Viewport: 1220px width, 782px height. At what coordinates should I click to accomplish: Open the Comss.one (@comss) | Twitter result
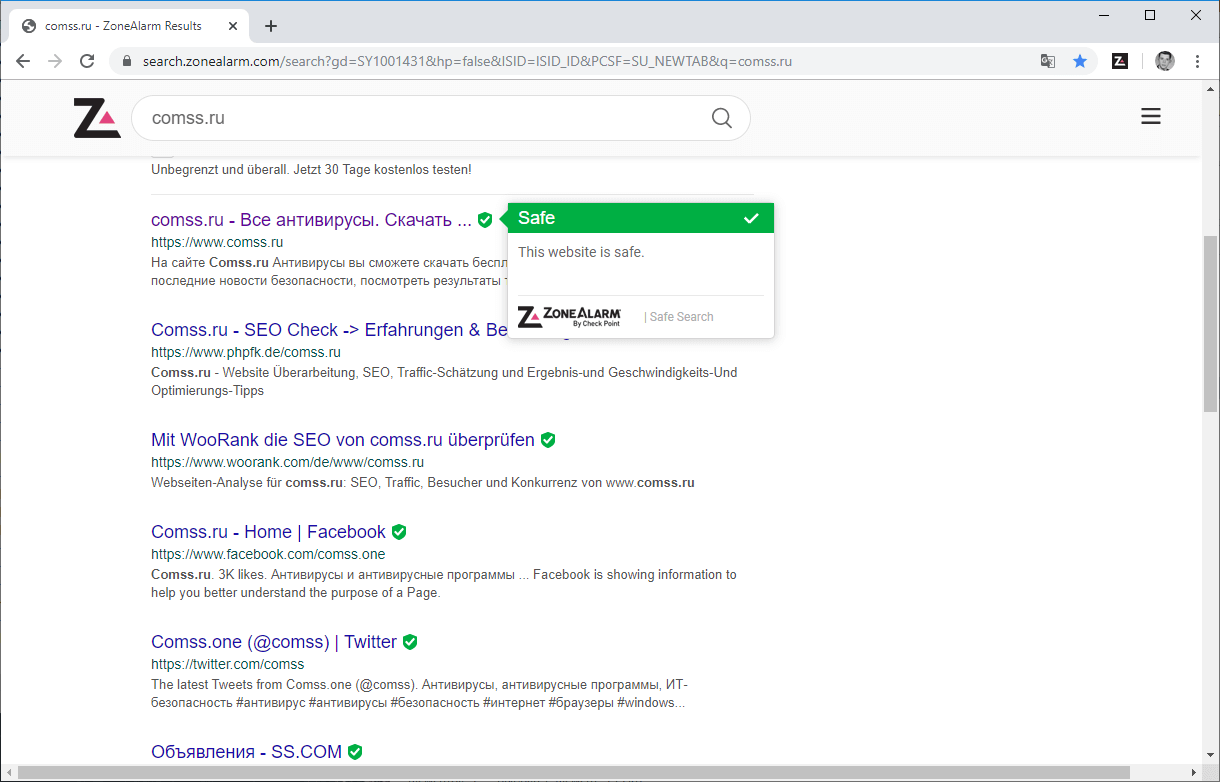tap(274, 642)
